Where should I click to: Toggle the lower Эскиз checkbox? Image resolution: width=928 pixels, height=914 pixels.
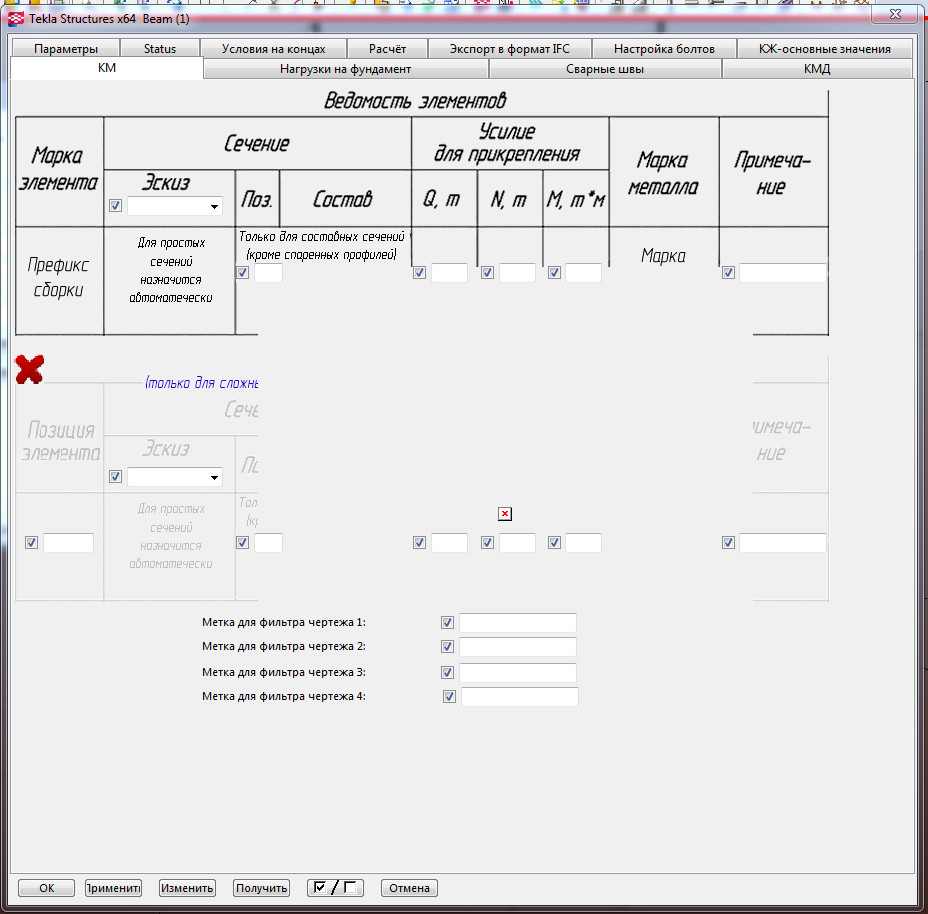[115, 477]
